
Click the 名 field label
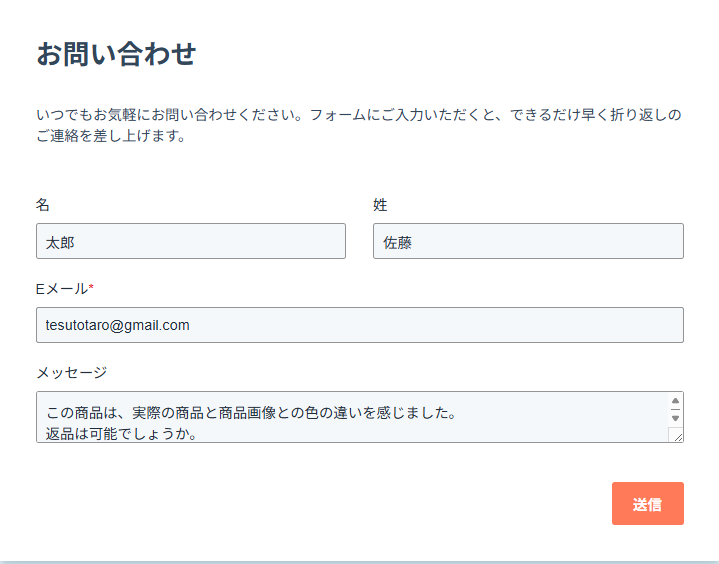pos(43,205)
